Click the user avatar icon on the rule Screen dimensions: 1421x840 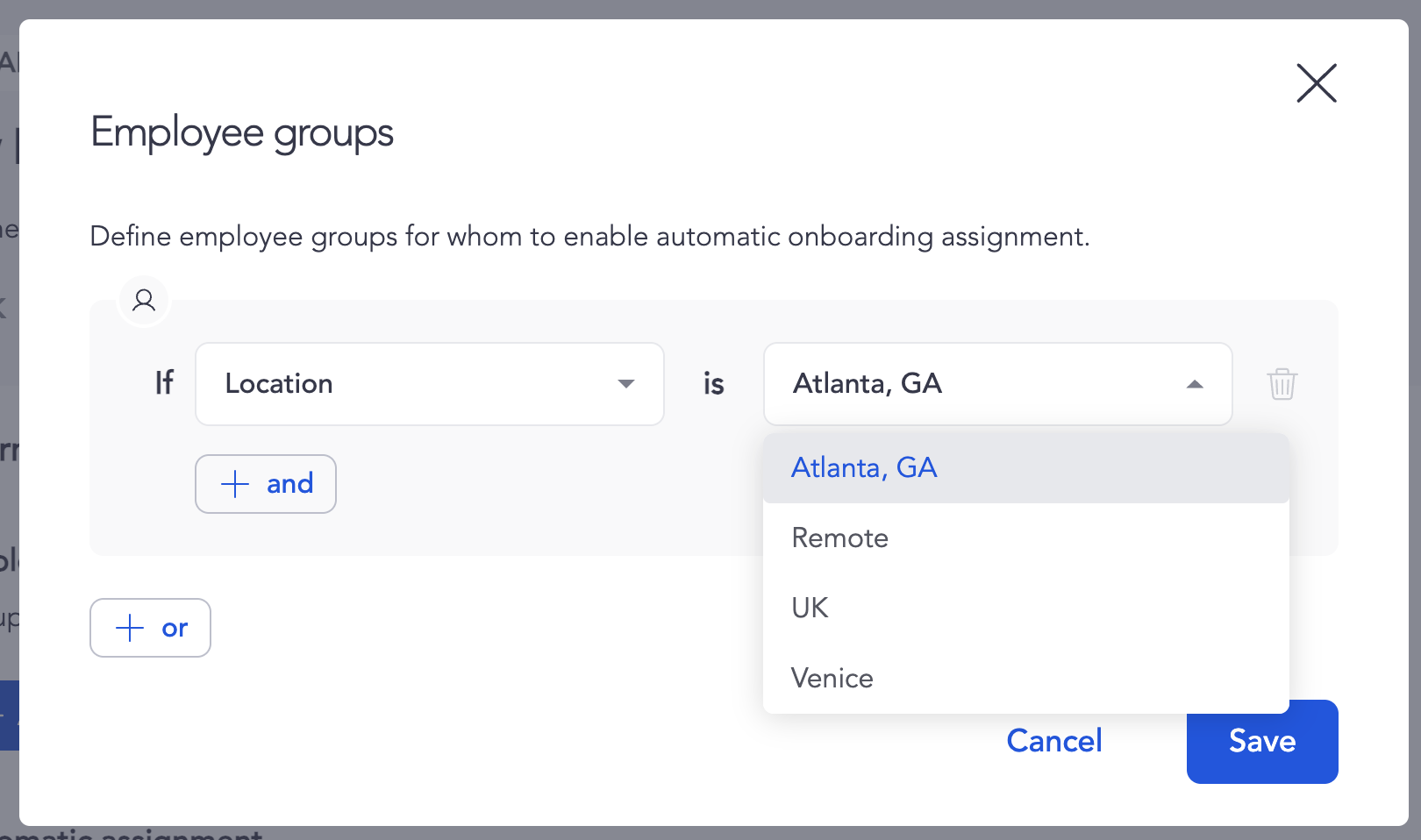pyautogui.click(x=144, y=301)
